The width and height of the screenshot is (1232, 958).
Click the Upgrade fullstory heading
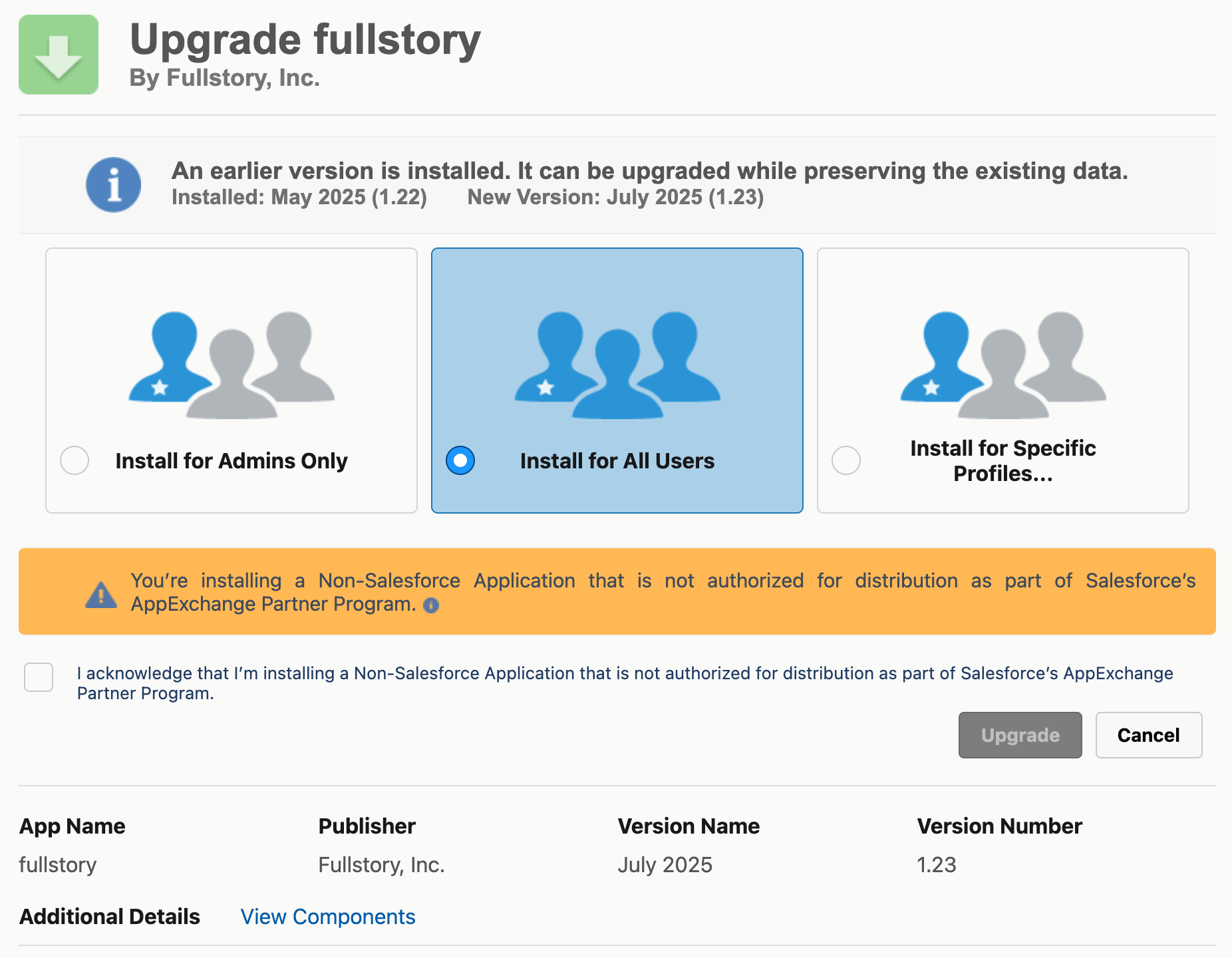(x=305, y=40)
